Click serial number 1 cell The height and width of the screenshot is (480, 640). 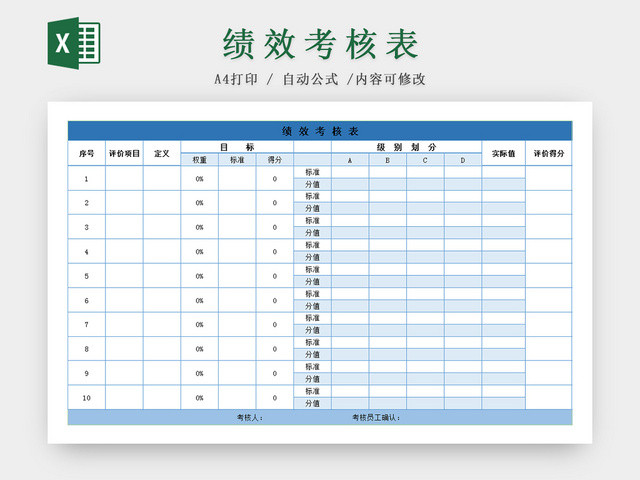click(87, 178)
